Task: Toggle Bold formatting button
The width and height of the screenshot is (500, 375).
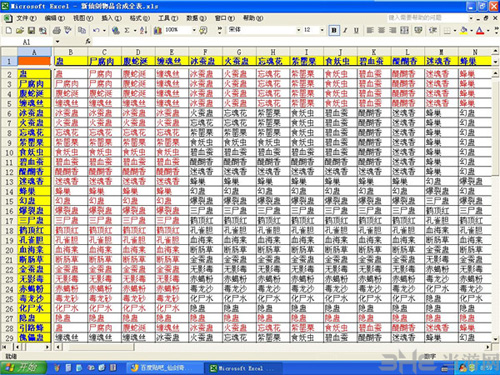Action: point(334,30)
